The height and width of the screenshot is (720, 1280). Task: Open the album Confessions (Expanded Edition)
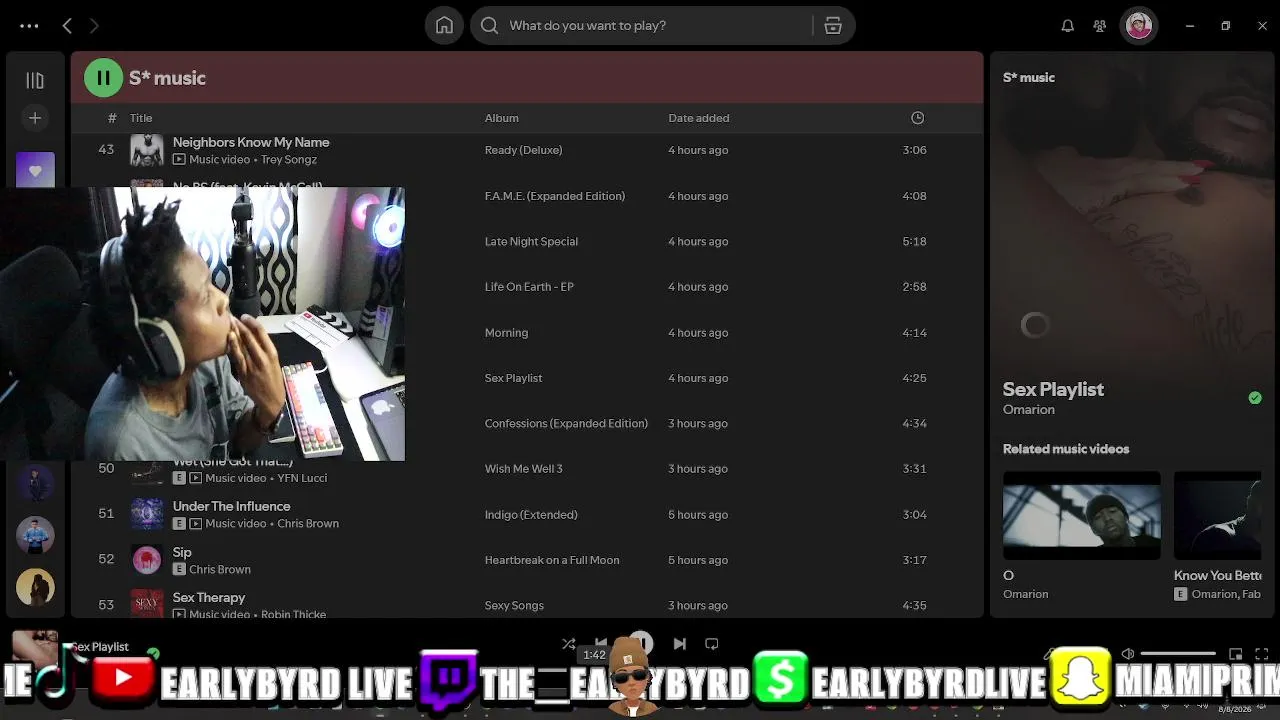point(566,424)
